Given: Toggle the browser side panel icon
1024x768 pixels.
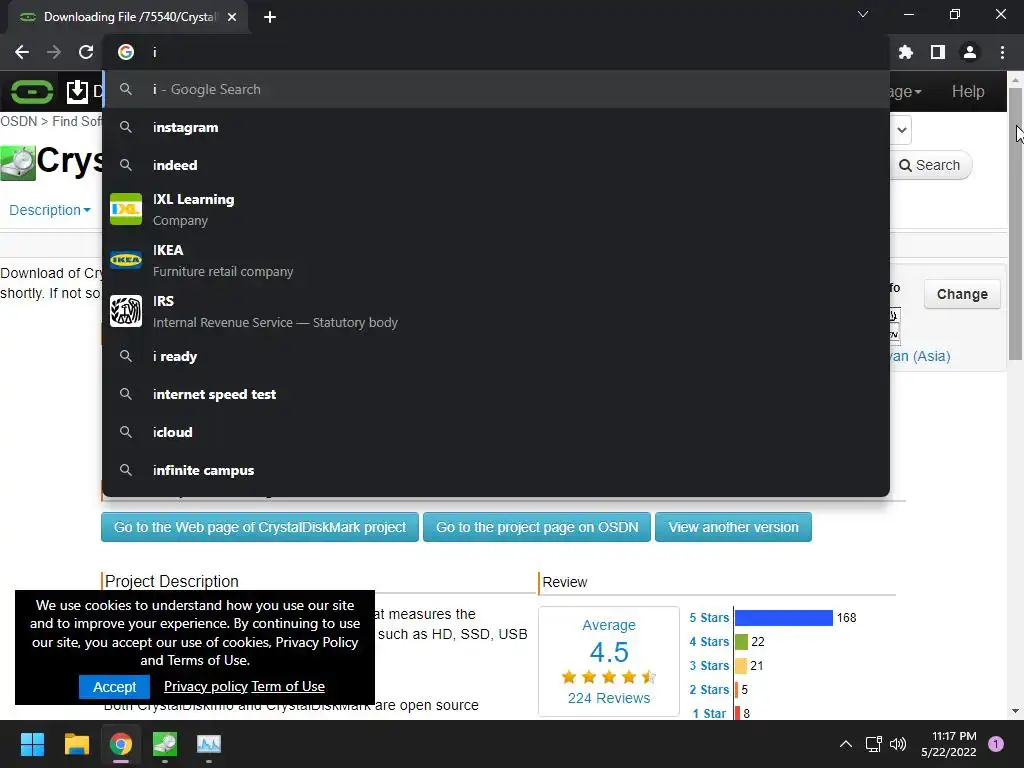Looking at the screenshot, I should click(938, 52).
